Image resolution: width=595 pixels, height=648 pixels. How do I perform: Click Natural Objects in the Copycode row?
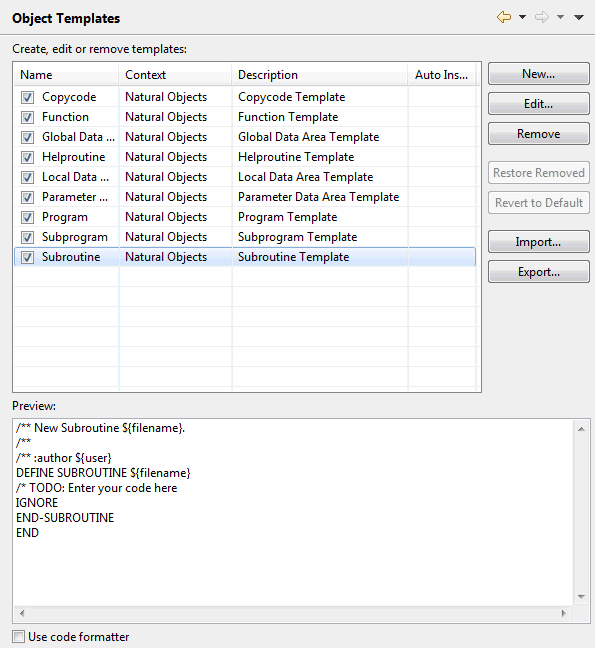[x=166, y=97]
